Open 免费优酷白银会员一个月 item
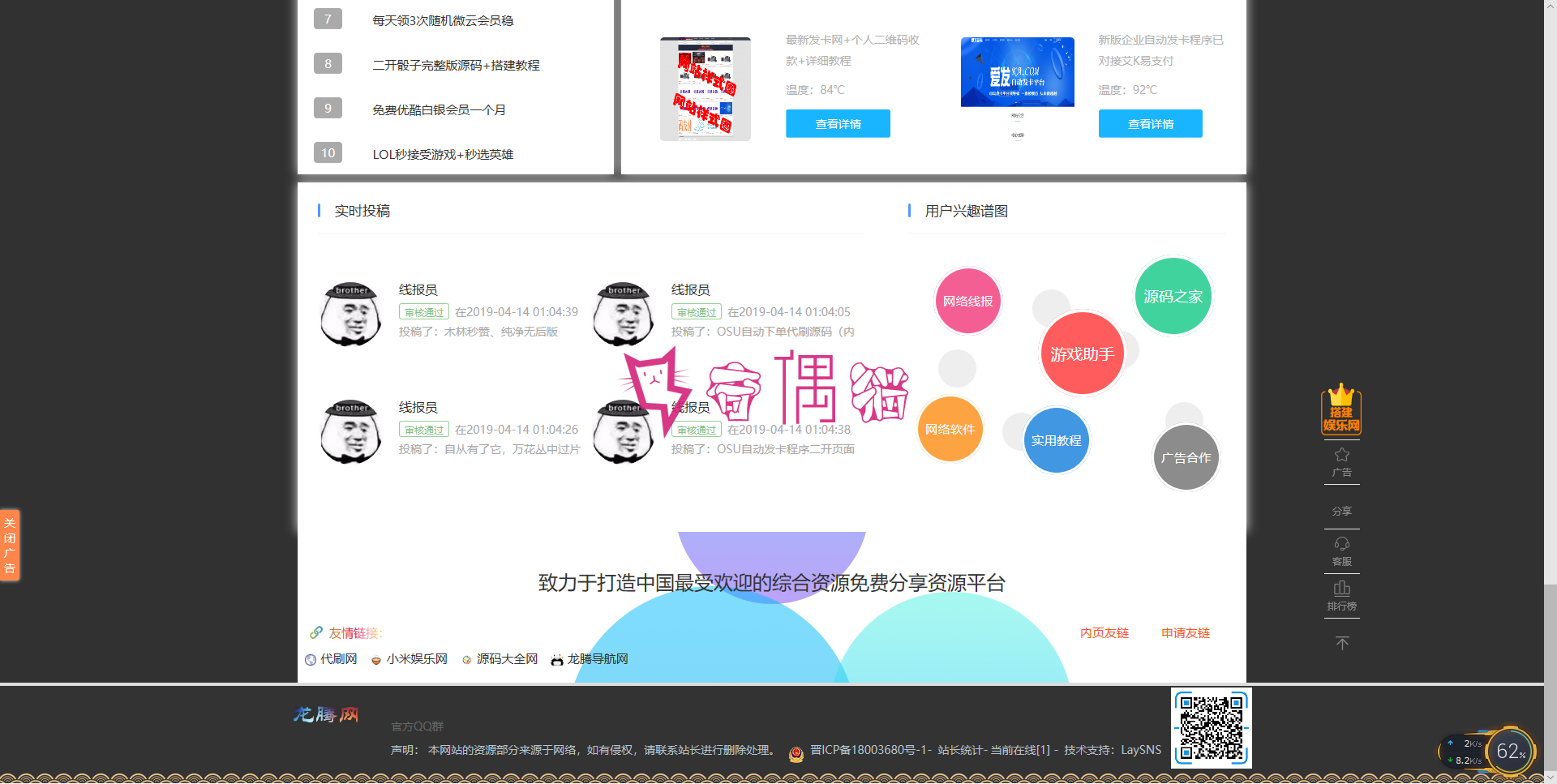1557x784 pixels. (439, 109)
